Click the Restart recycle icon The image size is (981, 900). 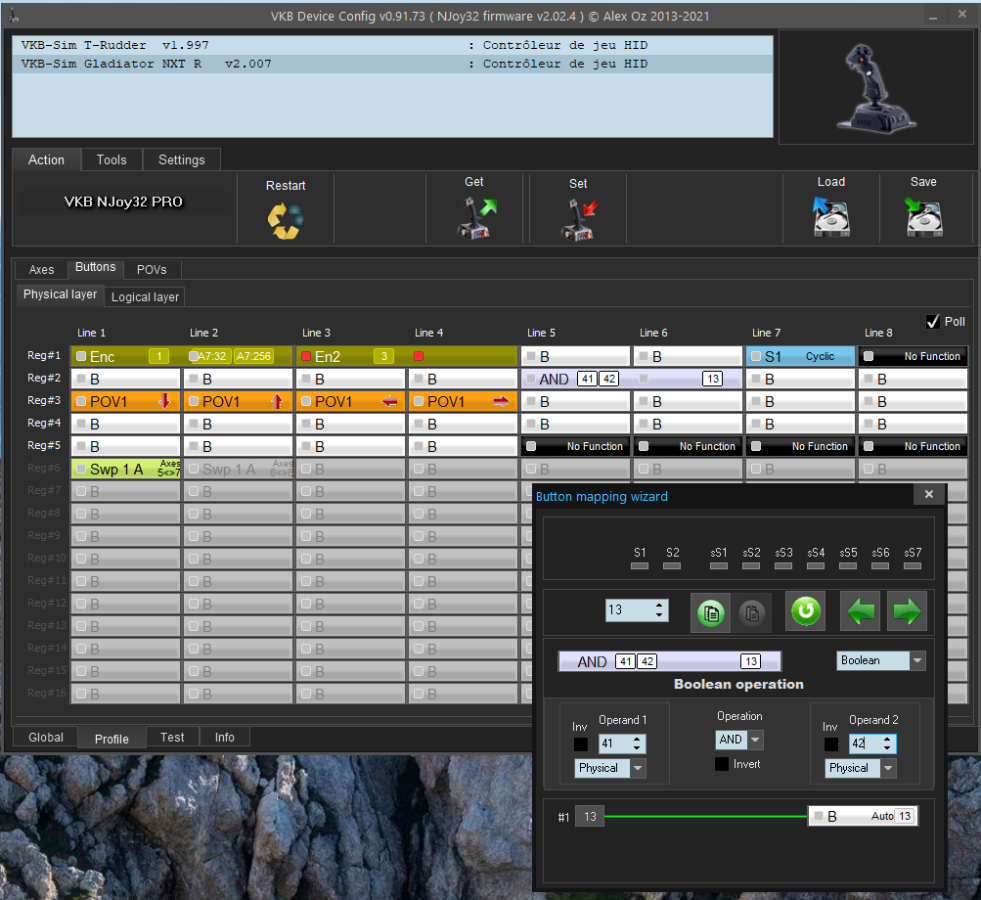[285, 220]
